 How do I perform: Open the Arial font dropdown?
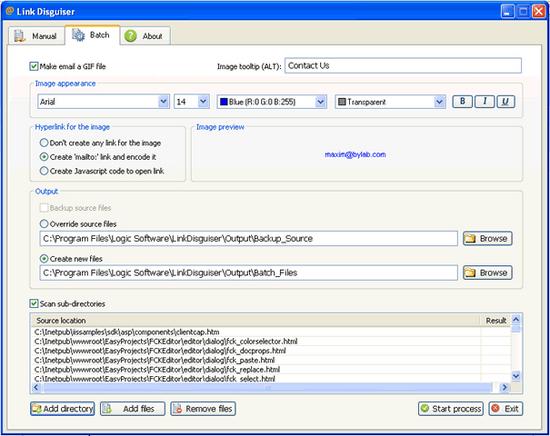103,102
